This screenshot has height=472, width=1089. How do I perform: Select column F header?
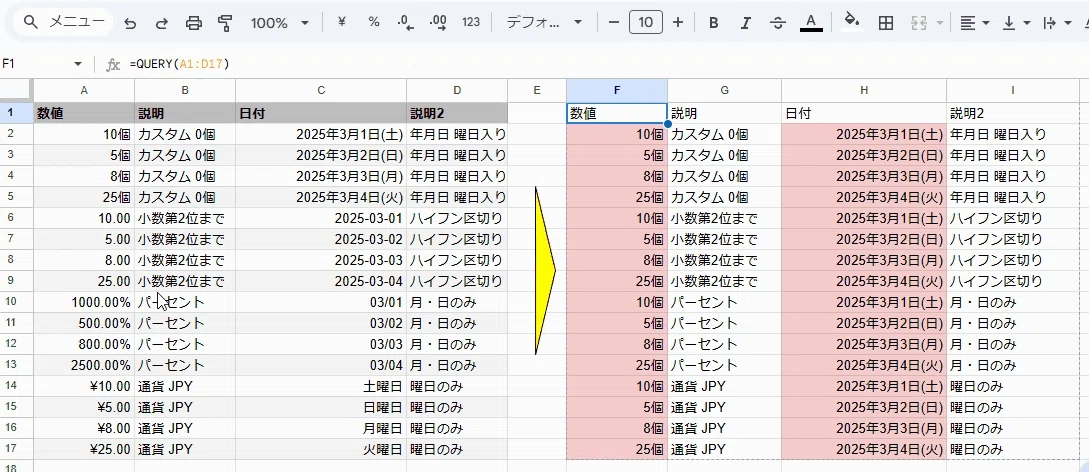pyautogui.click(x=617, y=90)
